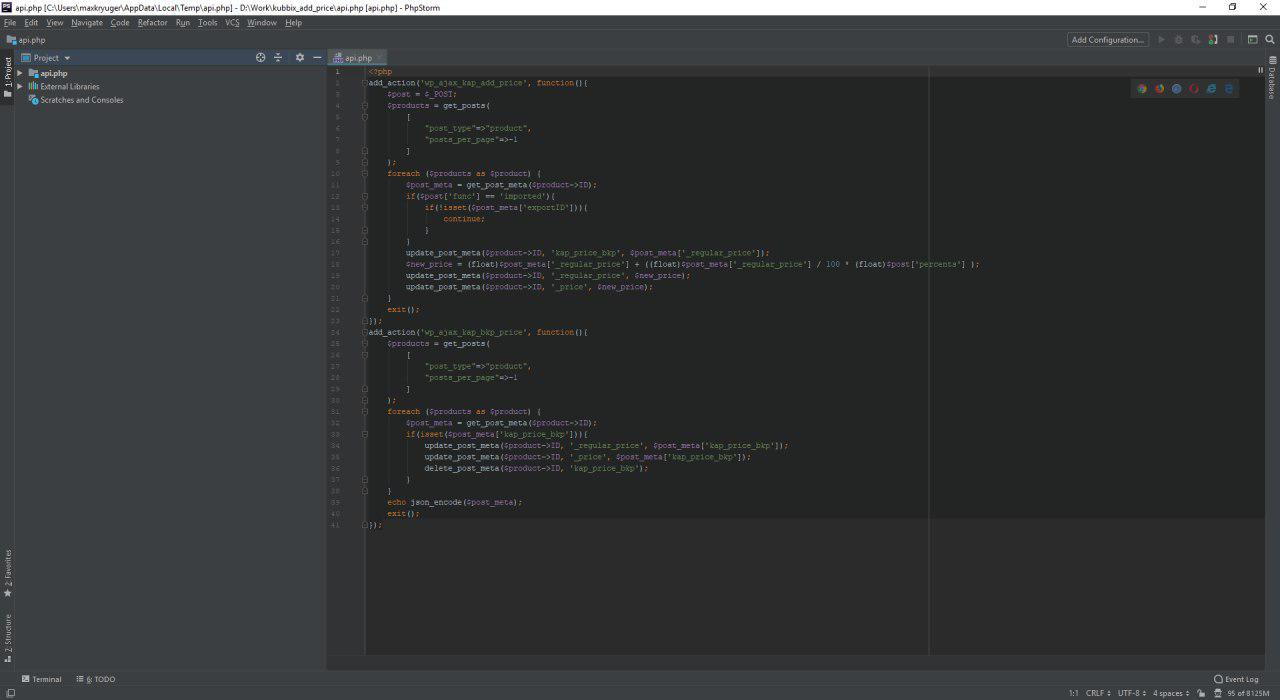Viewport: 1280px width, 700px height.
Task: Toggle the Favorites tool window sidebar button
Action: 7,573
